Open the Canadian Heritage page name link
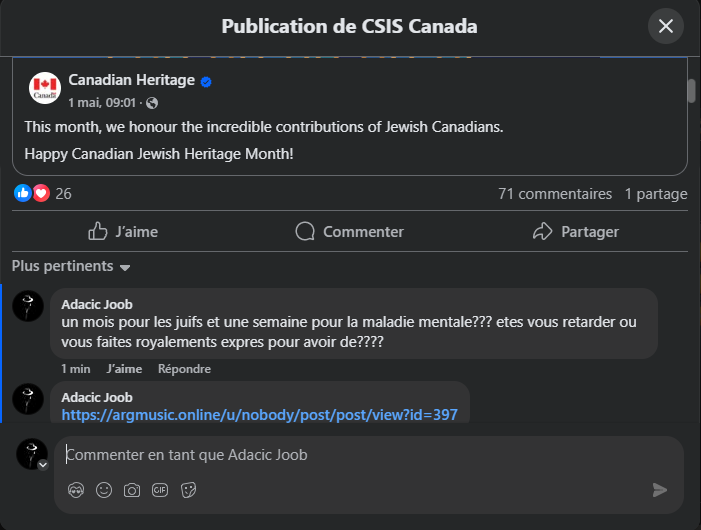The image size is (701, 530). (x=131, y=80)
